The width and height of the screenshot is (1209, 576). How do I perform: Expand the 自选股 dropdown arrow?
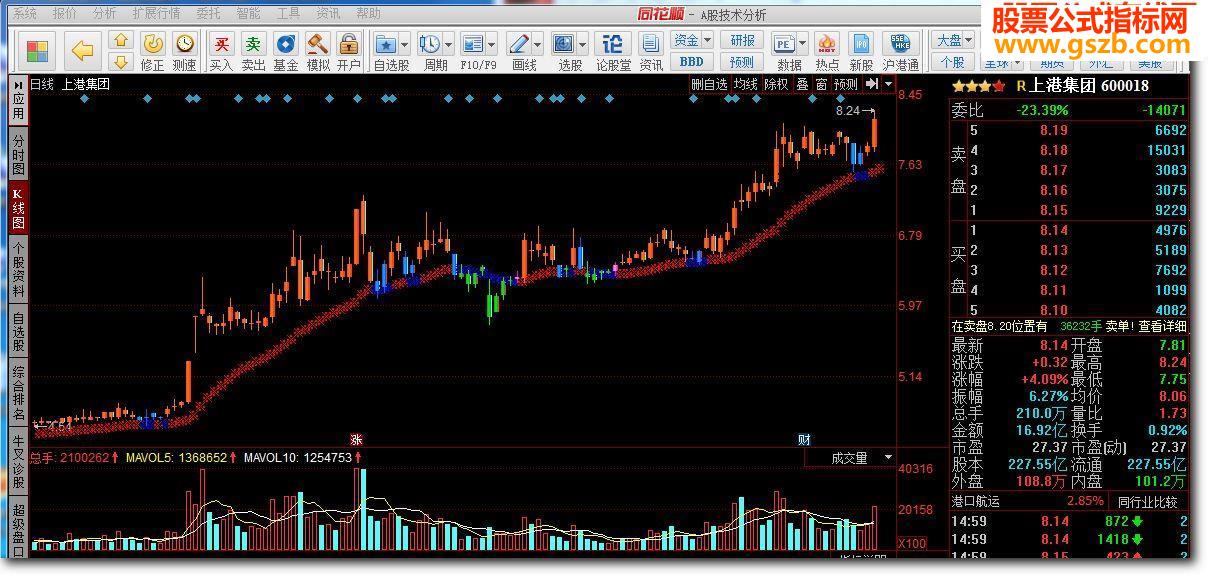(x=405, y=45)
